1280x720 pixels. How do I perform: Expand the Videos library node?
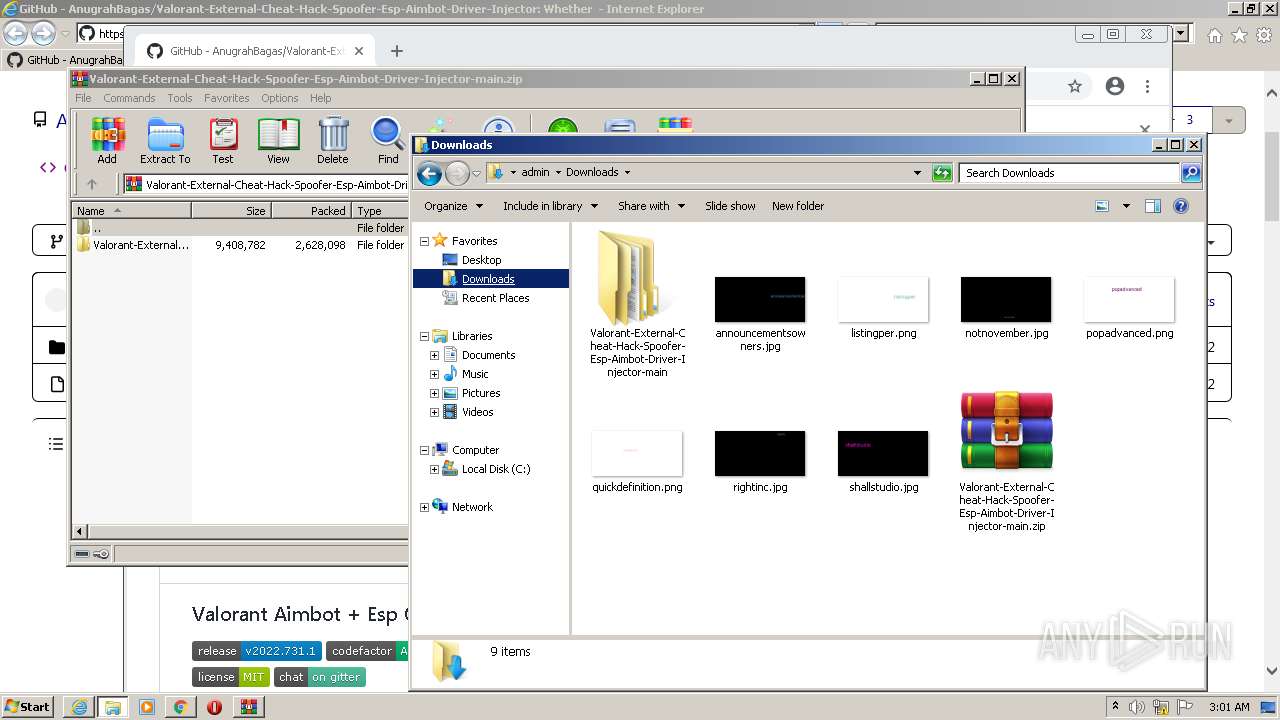[434, 412]
